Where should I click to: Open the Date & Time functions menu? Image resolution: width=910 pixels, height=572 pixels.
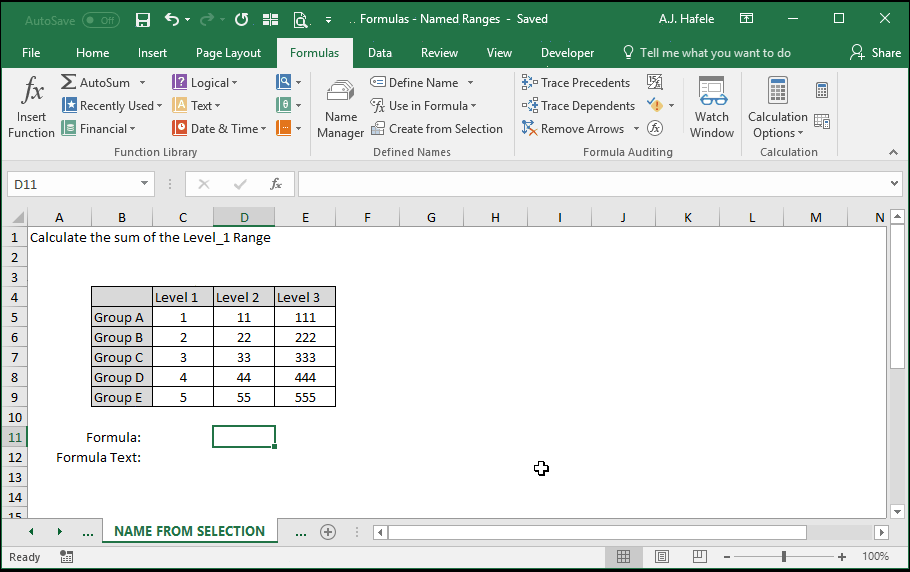[x=219, y=129]
